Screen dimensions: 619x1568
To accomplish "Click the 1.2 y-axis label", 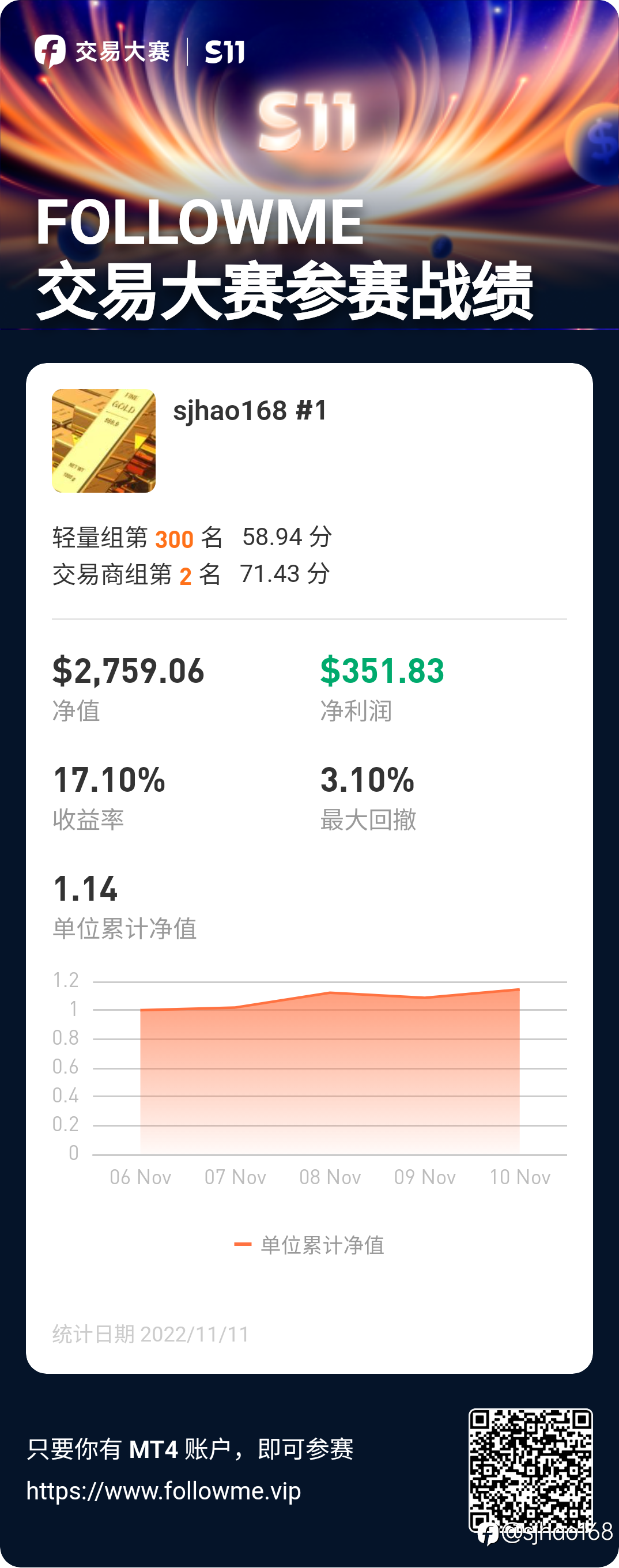I will point(66,981).
